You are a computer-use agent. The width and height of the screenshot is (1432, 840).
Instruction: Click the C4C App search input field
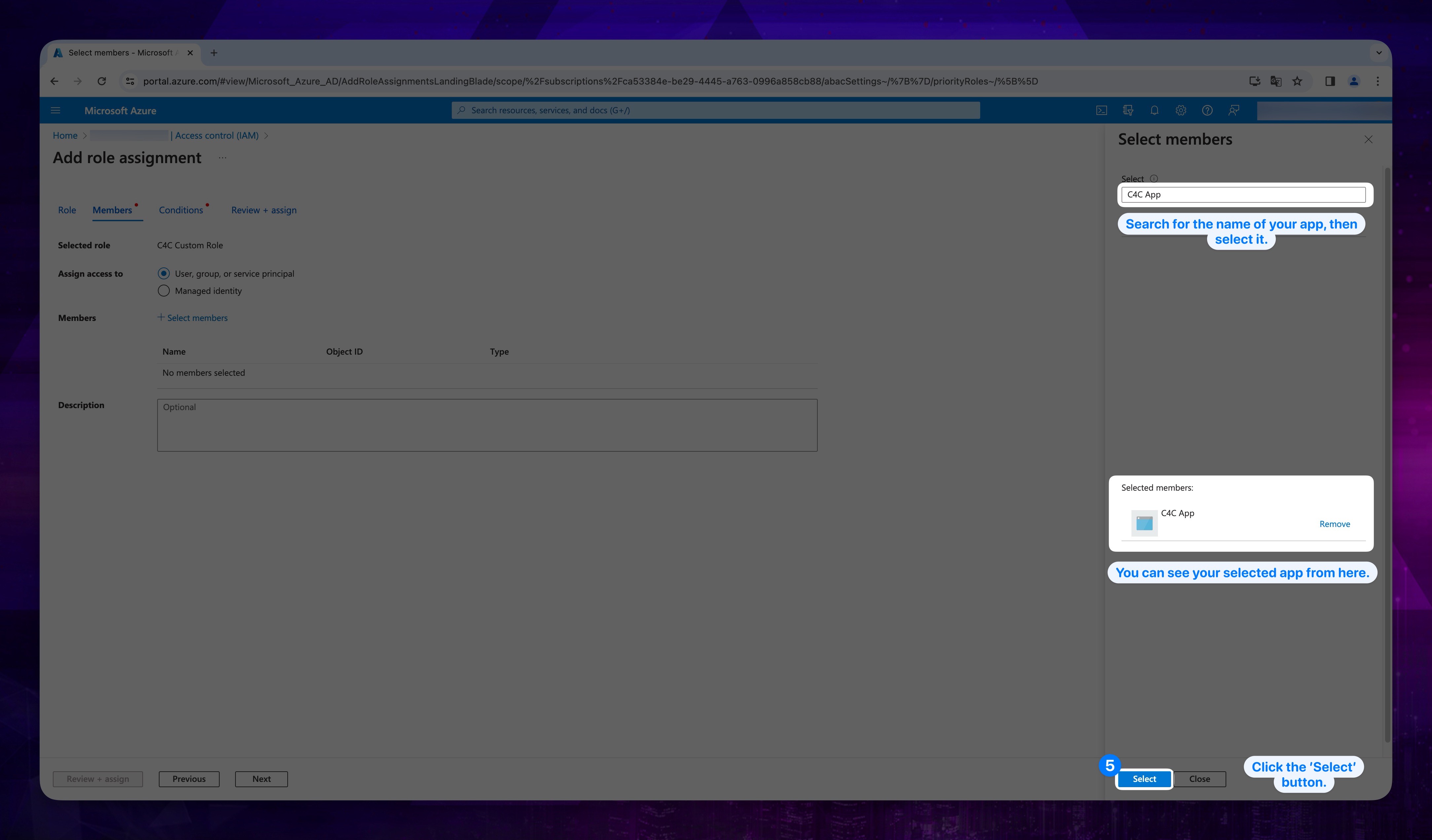pyautogui.click(x=1244, y=194)
